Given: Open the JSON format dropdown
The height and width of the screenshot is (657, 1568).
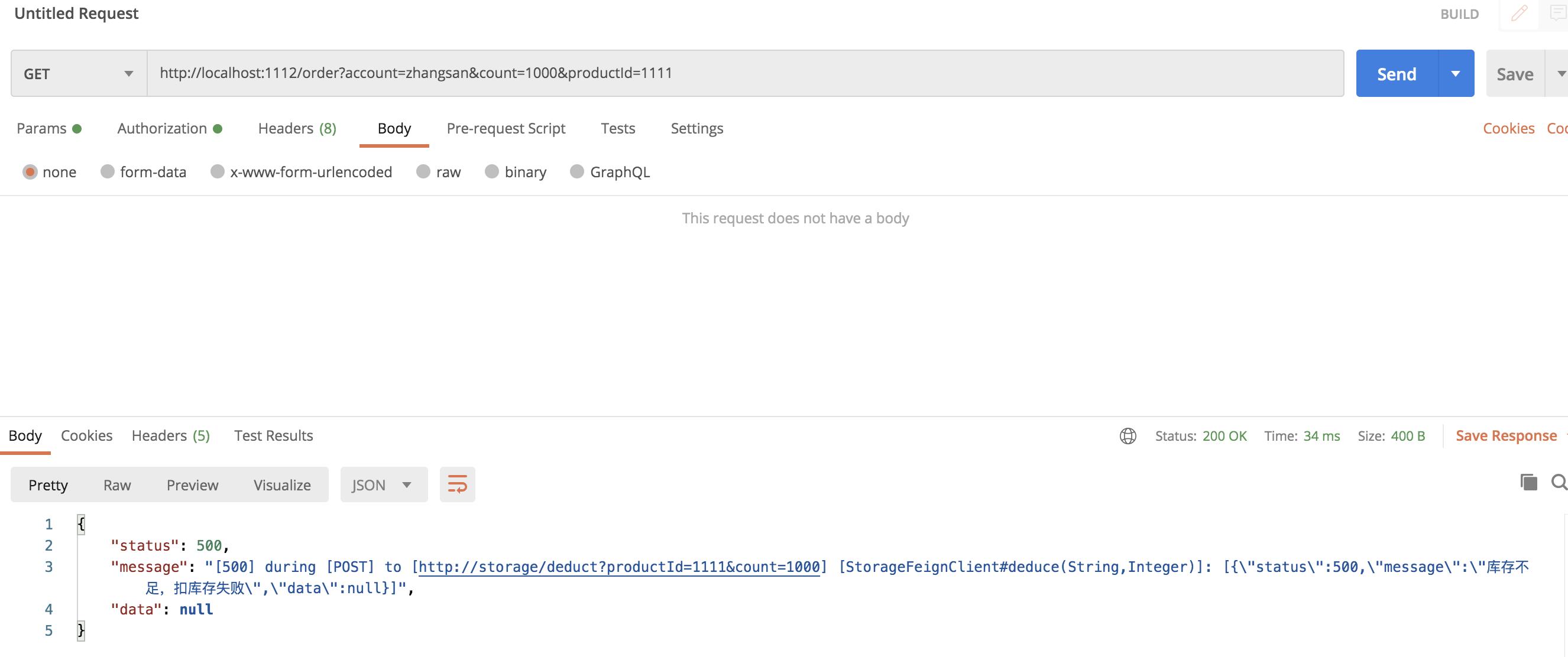Looking at the screenshot, I should click(383, 485).
